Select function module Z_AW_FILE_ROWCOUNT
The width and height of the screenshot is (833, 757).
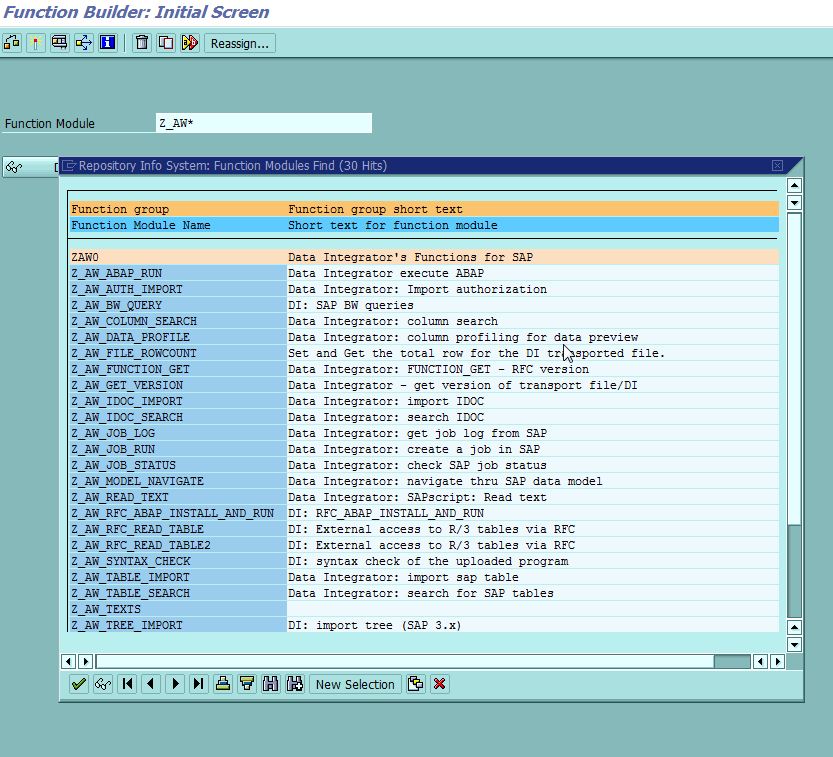[424, 353]
